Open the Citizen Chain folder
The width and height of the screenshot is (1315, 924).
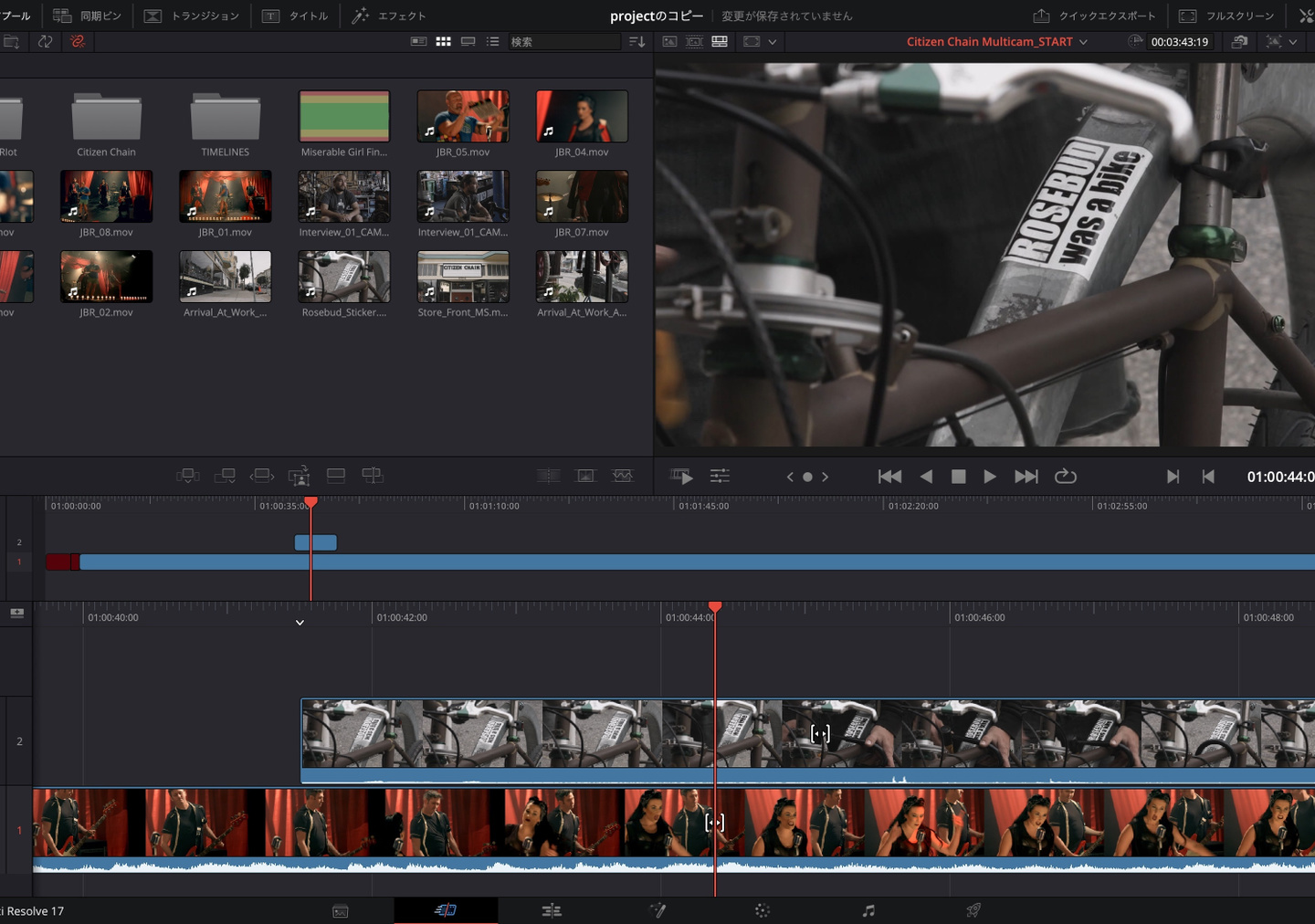click(106, 117)
